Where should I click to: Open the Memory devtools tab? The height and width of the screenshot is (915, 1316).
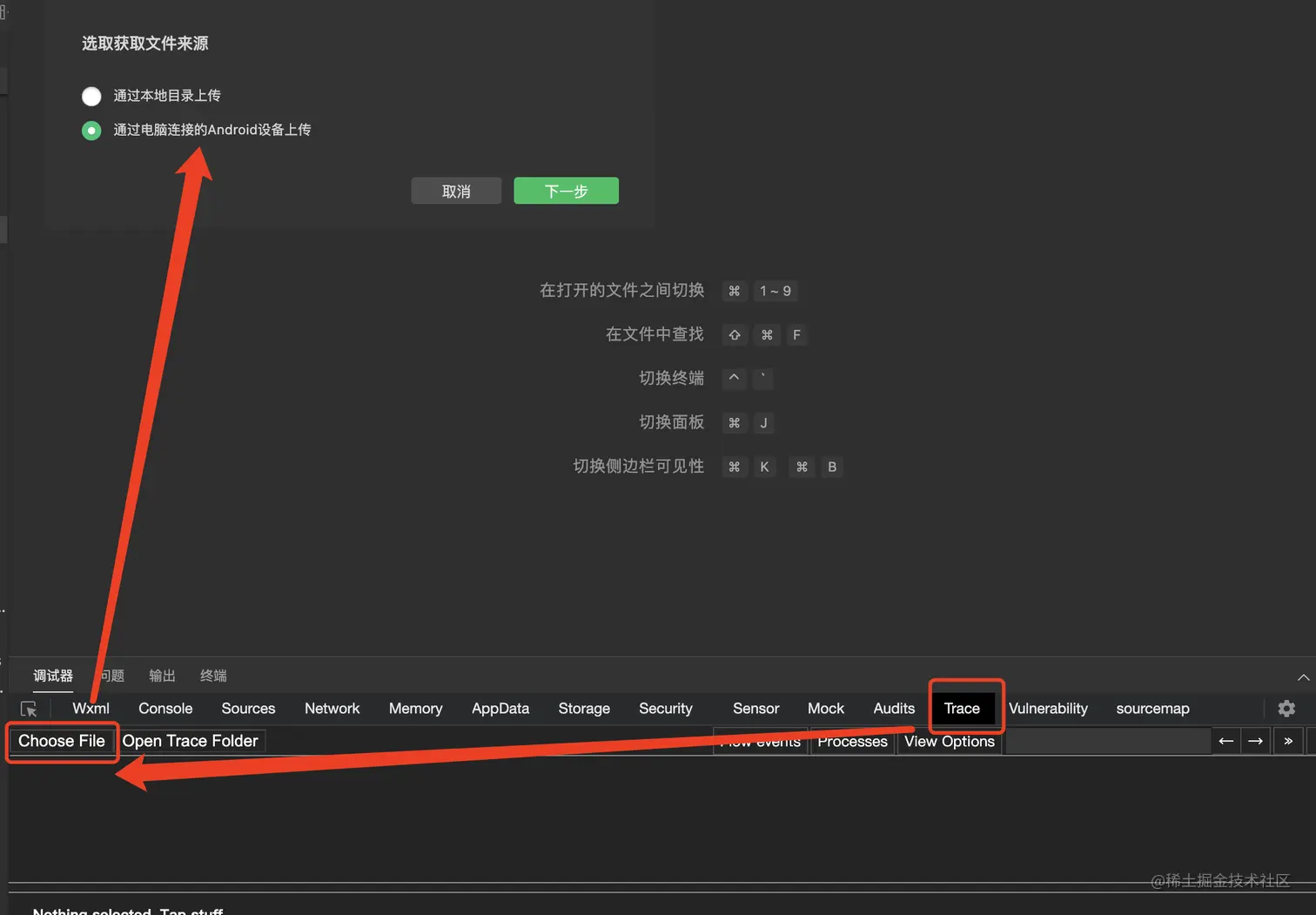[x=415, y=709]
